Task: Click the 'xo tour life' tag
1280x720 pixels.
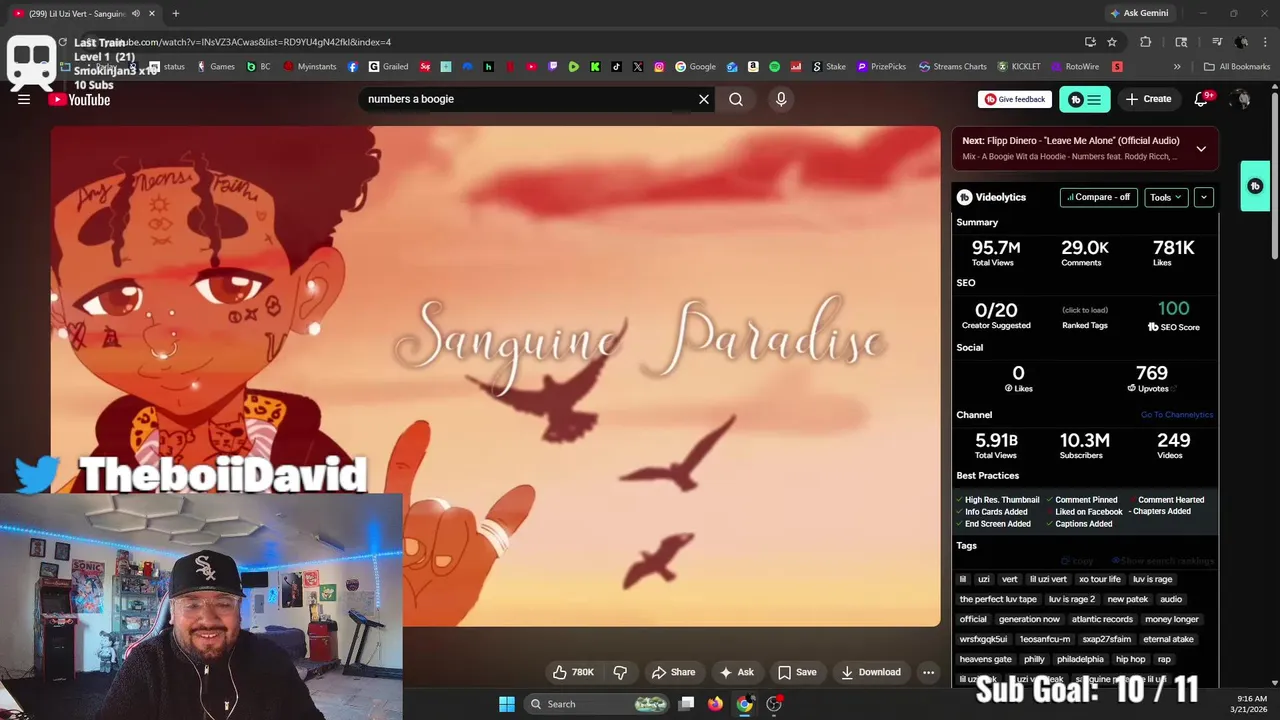Action: [x=1099, y=579]
